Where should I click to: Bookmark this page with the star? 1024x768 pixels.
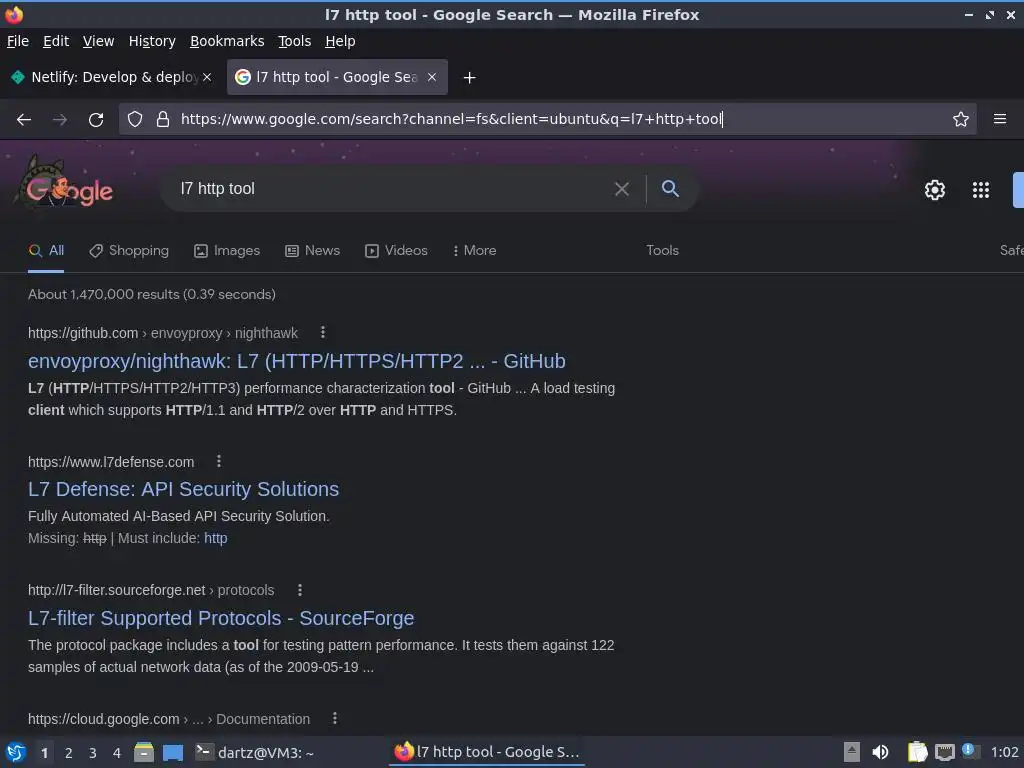[x=960, y=119]
